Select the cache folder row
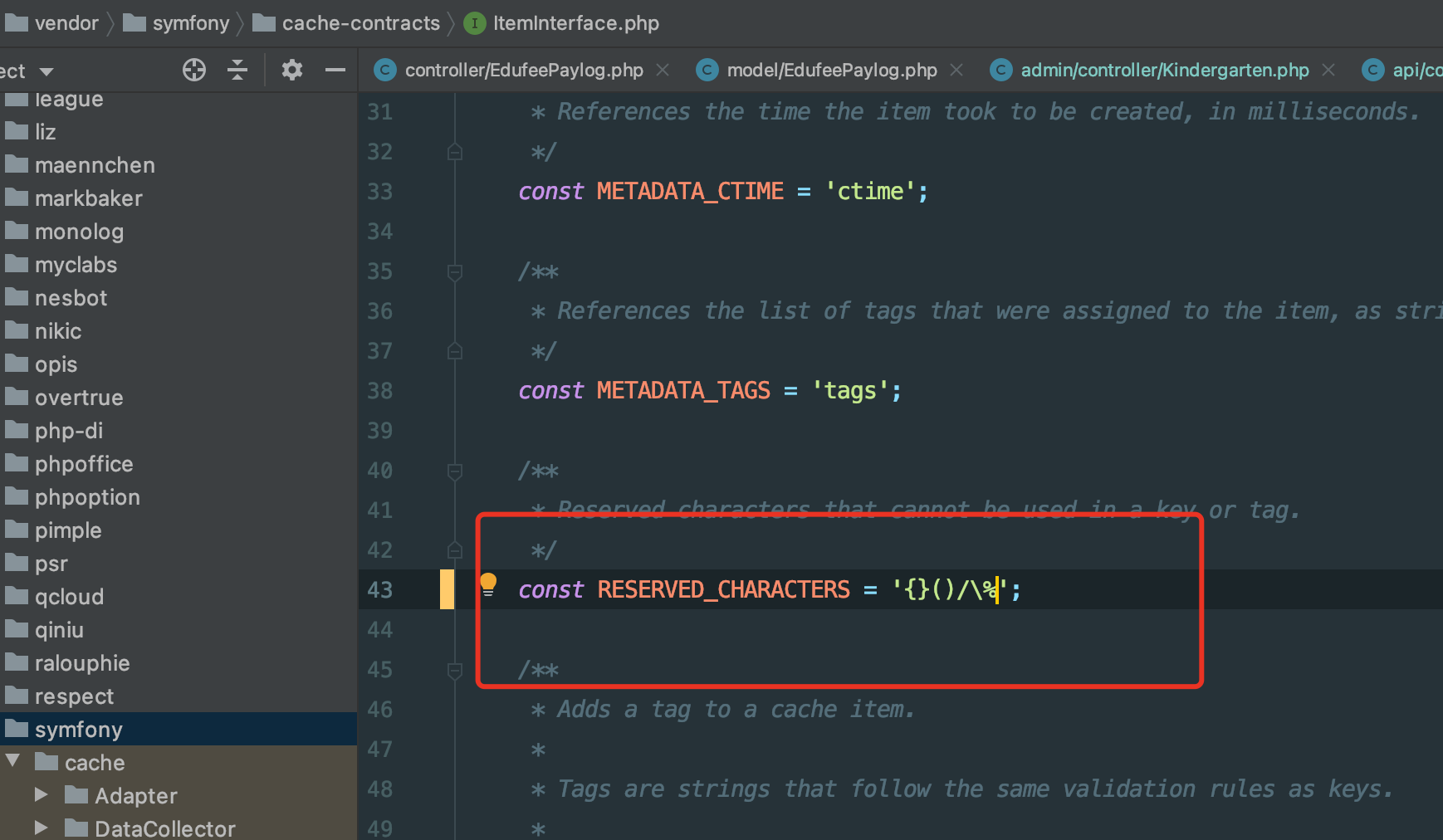This screenshot has height=840, width=1443. click(179, 762)
